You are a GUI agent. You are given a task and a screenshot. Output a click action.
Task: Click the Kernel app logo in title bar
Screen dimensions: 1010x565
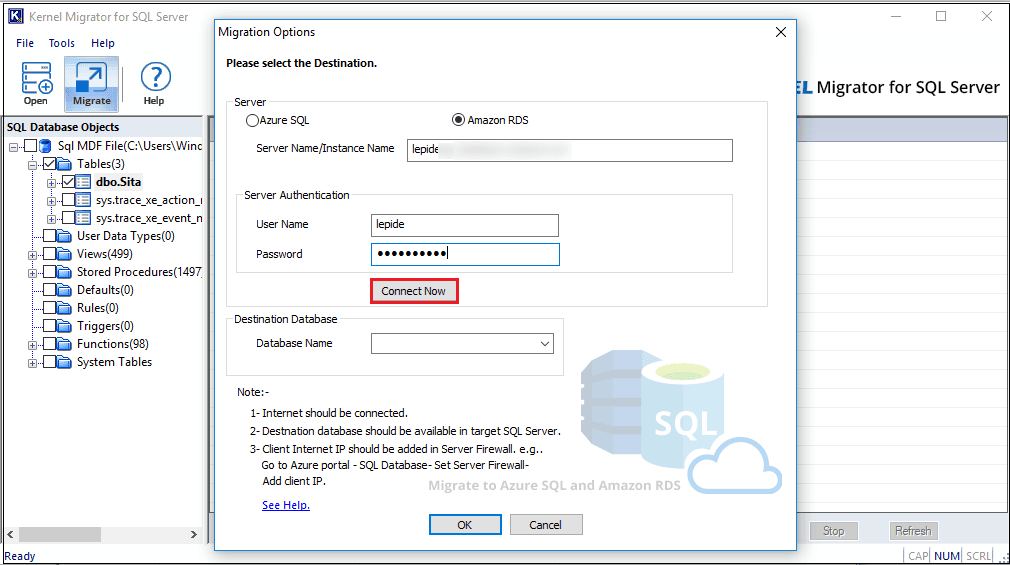(15, 16)
